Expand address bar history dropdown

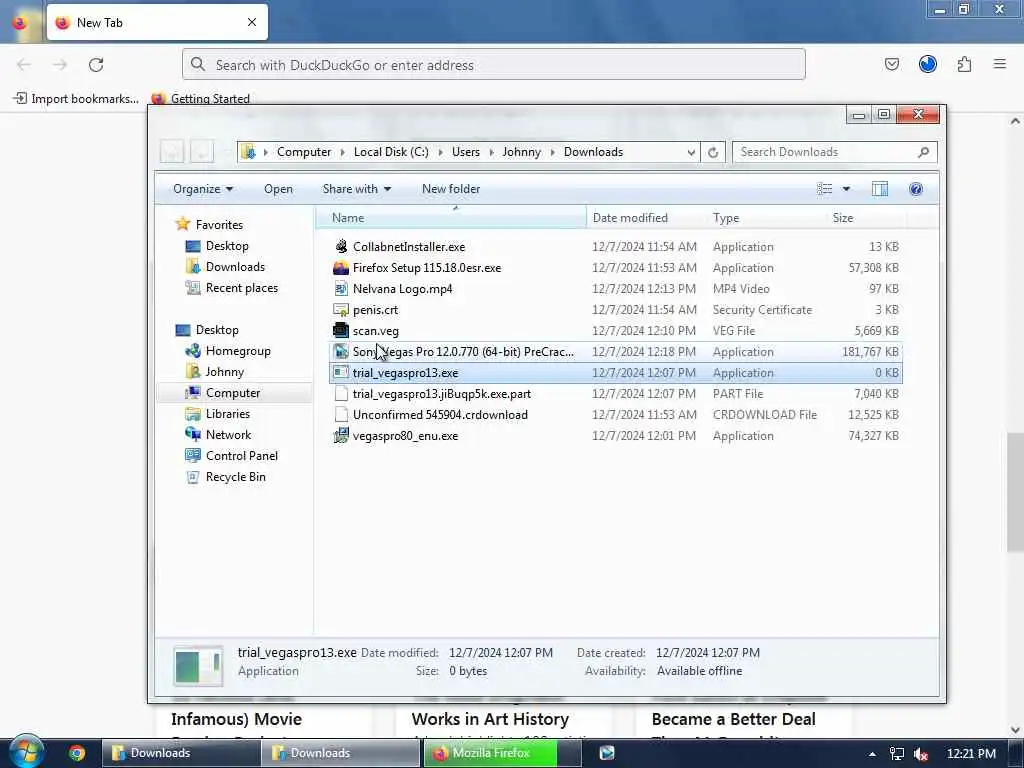tap(691, 152)
